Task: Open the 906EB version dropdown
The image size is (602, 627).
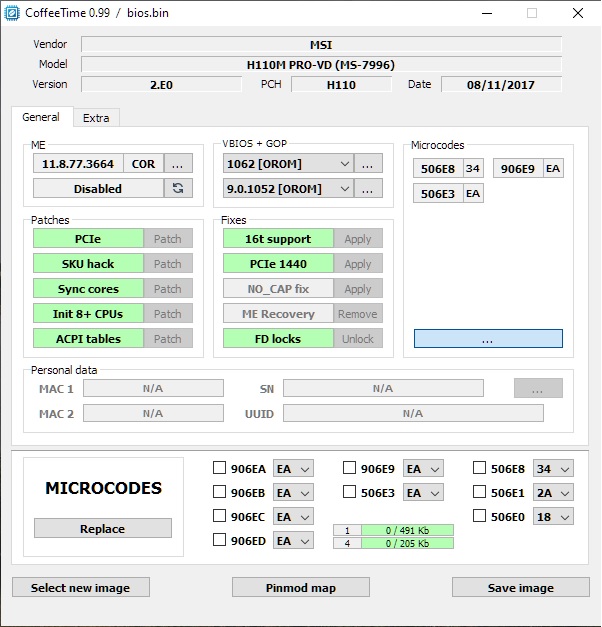Action: pyautogui.click(x=293, y=492)
